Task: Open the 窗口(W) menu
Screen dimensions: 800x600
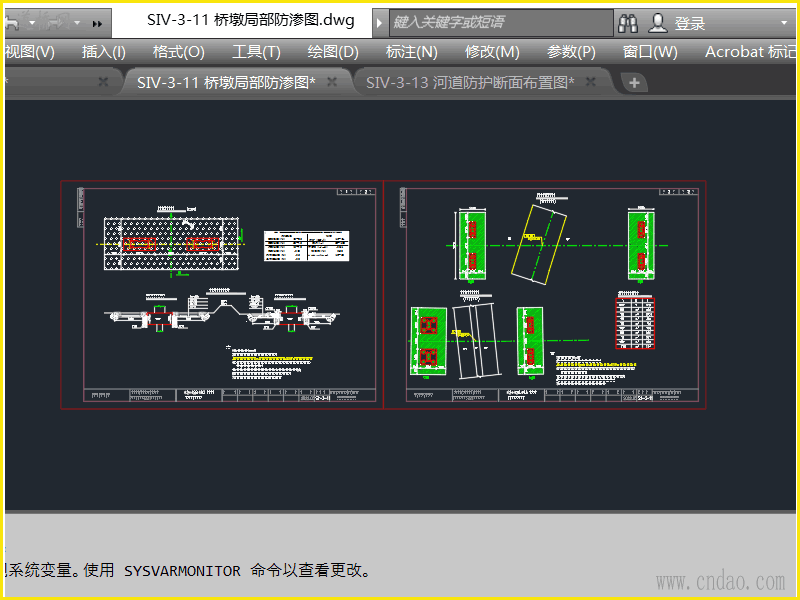Action: (x=650, y=52)
